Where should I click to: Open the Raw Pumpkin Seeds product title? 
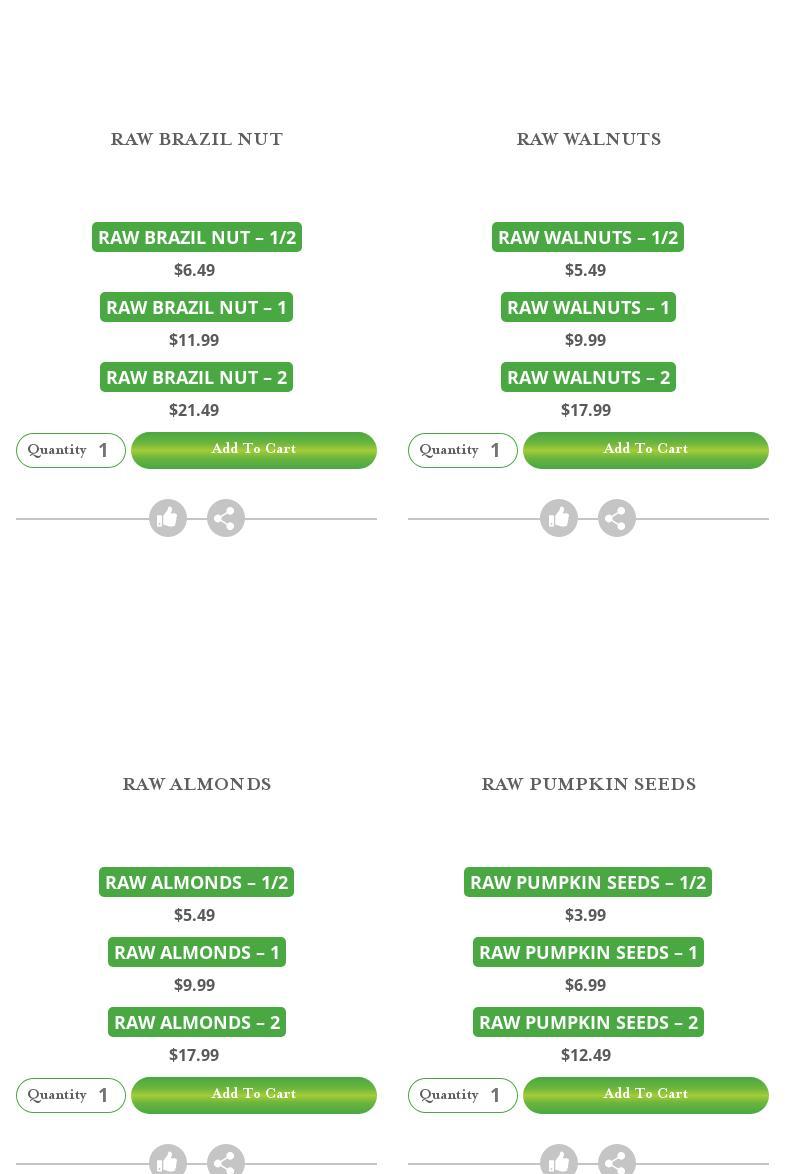pyautogui.click(x=588, y=784)
